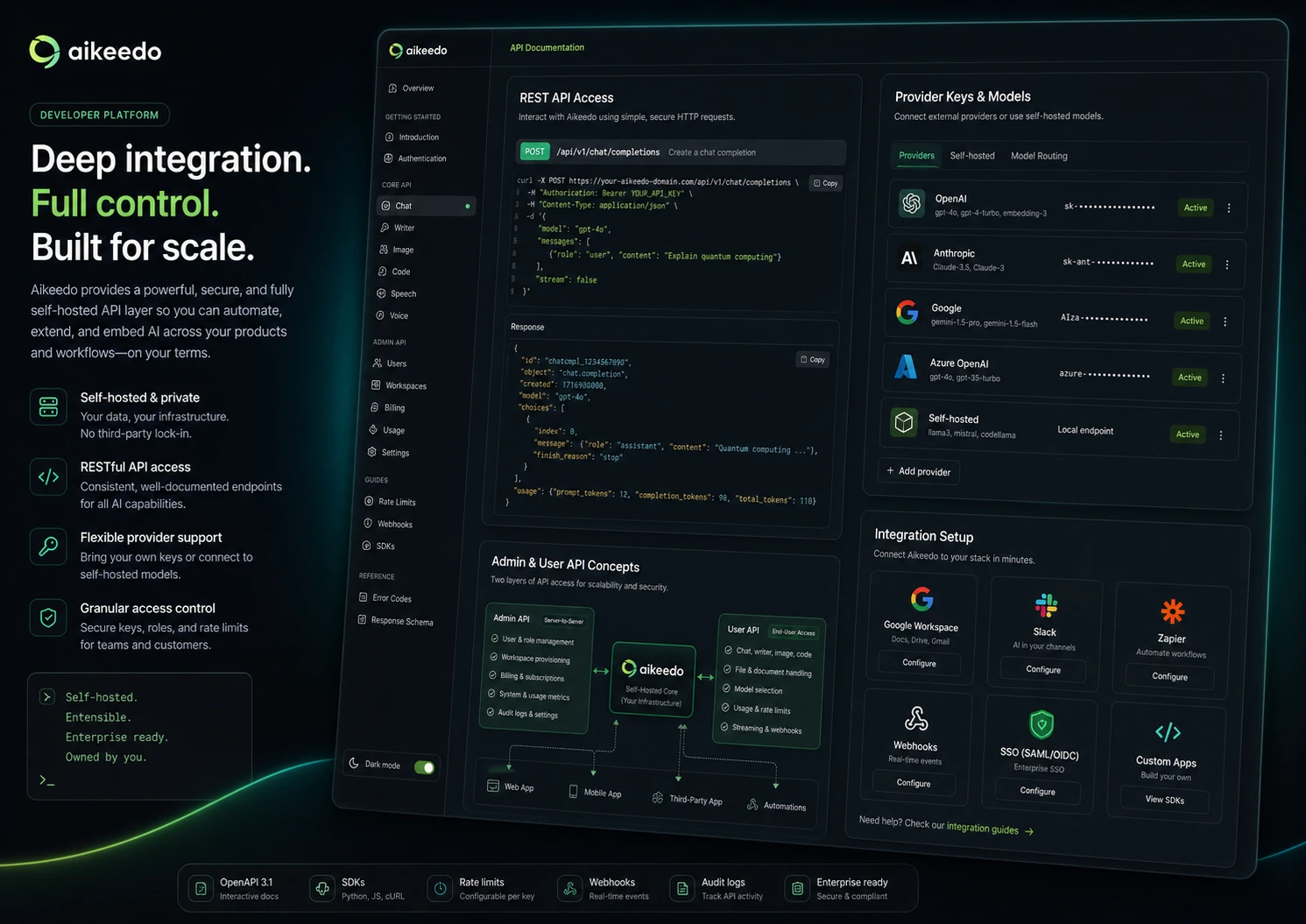
Task: Switch to the Self-hosted tab
Action: tap(972, 156)
